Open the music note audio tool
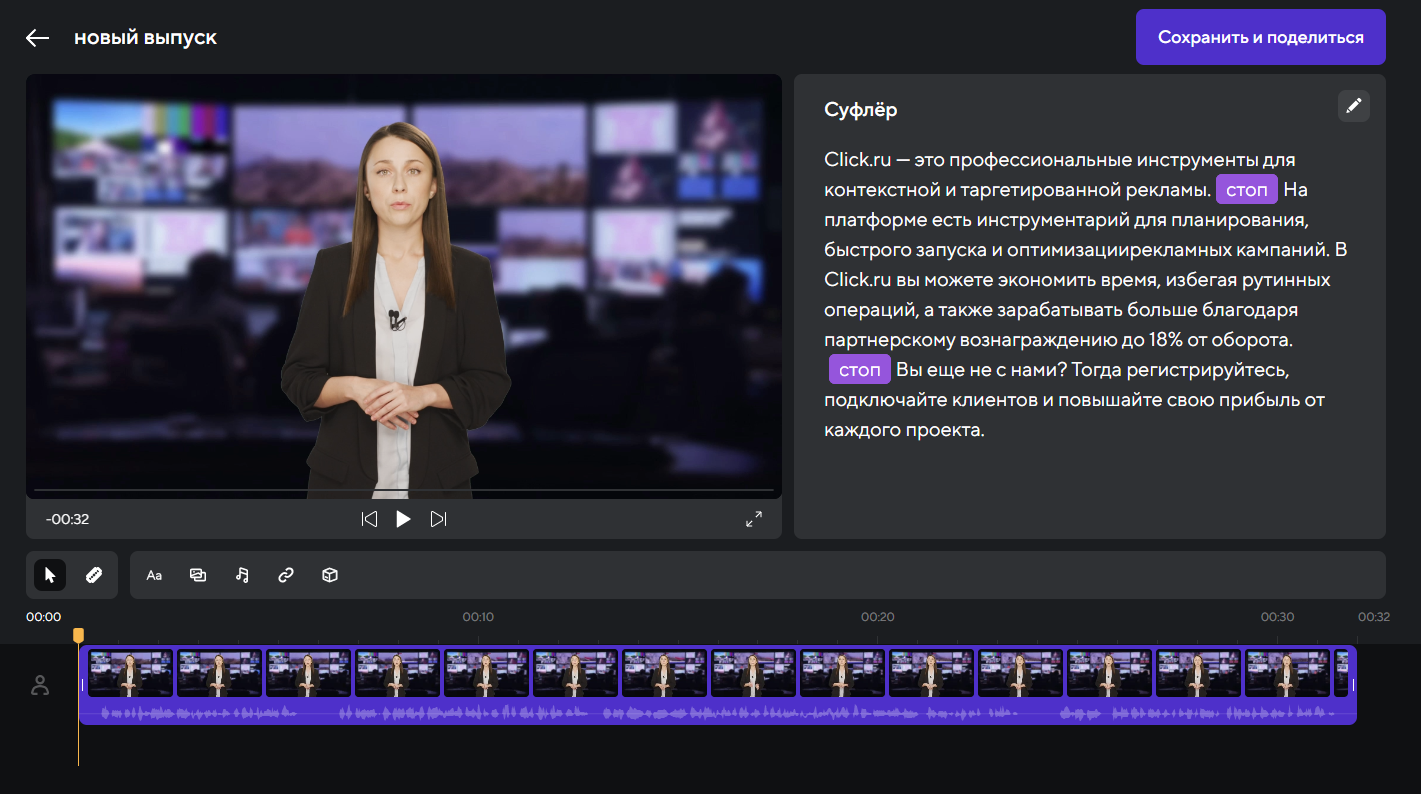This screenshot has width=1421, height=794. (242, 575)
